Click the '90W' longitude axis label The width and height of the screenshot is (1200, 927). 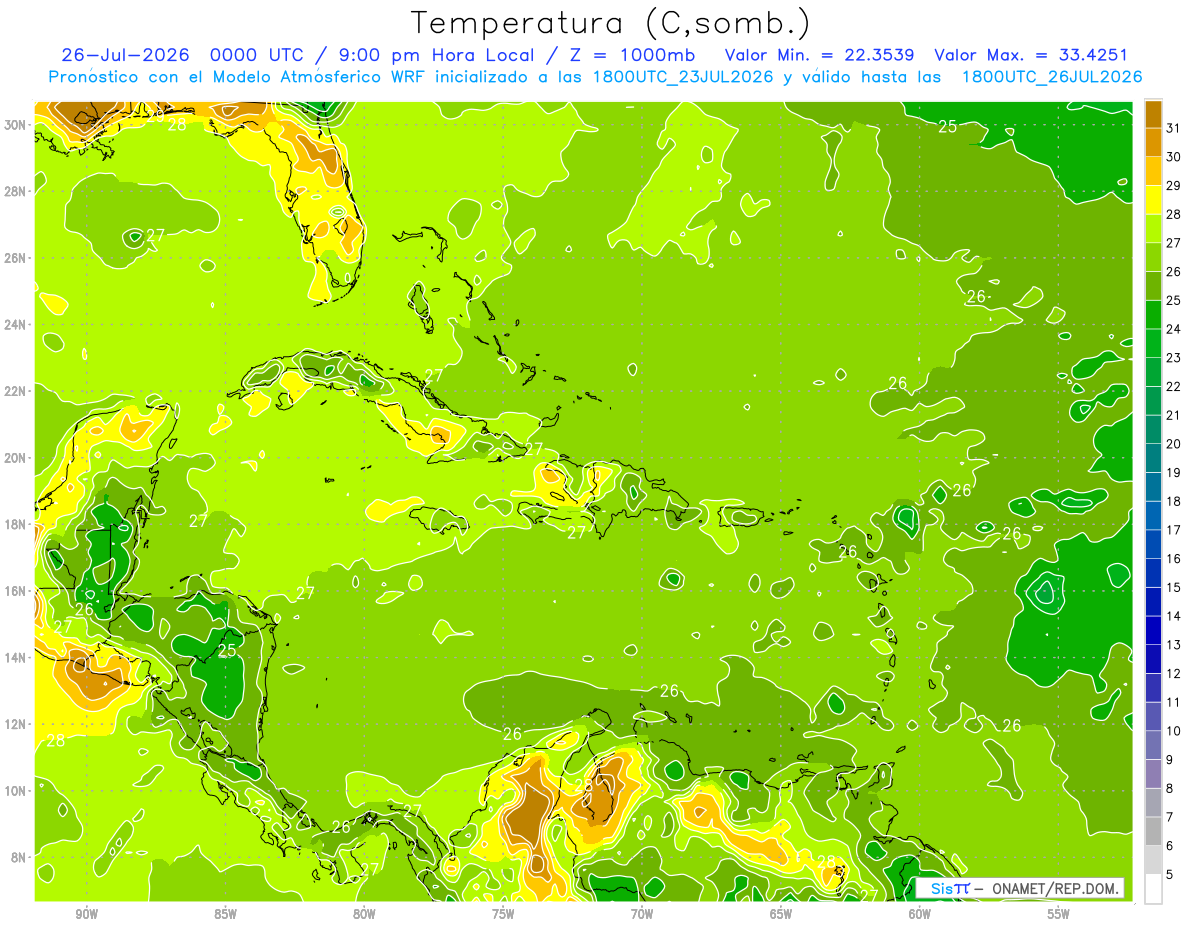coord(87,913)
